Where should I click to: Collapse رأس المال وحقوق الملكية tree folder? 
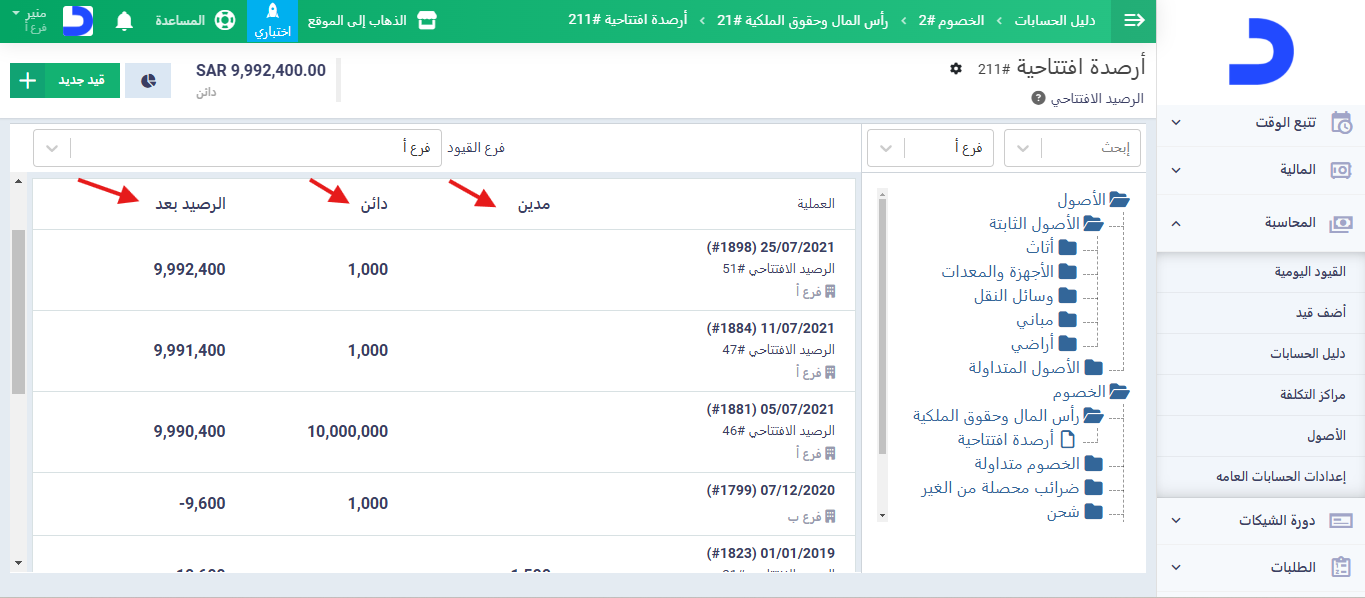pyautogui.click(x=1093, y=416)
